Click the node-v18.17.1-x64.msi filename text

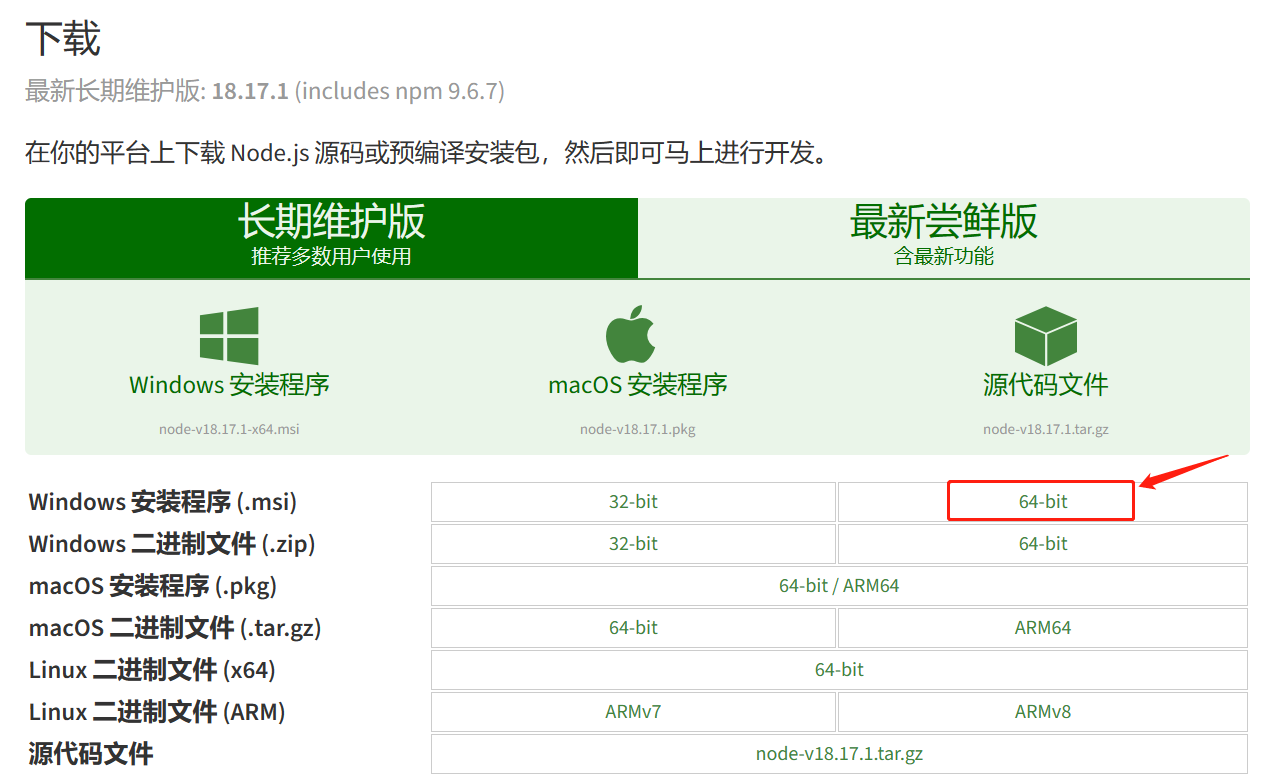click(229, 430)
